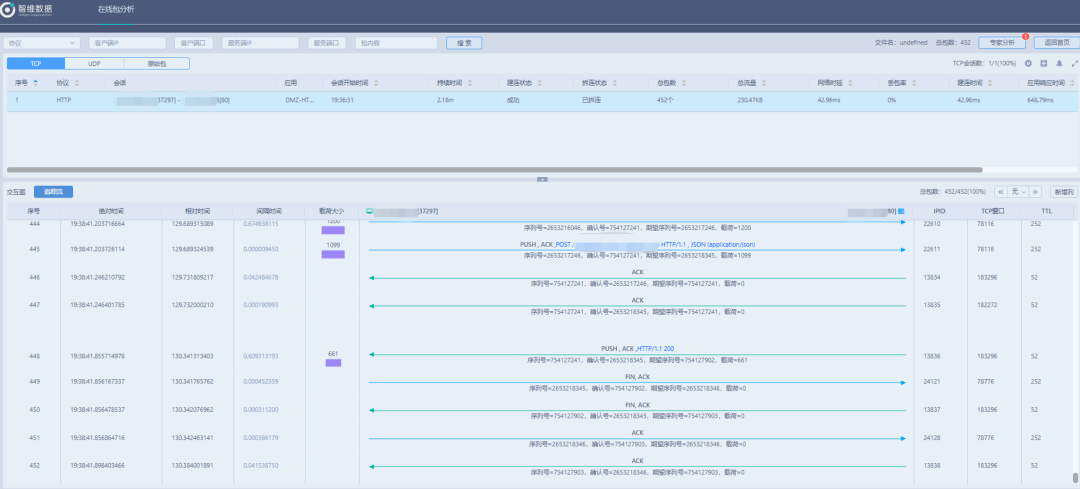The width and height of the screenshot is (1080, 489).
Task: Select the HTTP session row 1
Action: point(540,100)
